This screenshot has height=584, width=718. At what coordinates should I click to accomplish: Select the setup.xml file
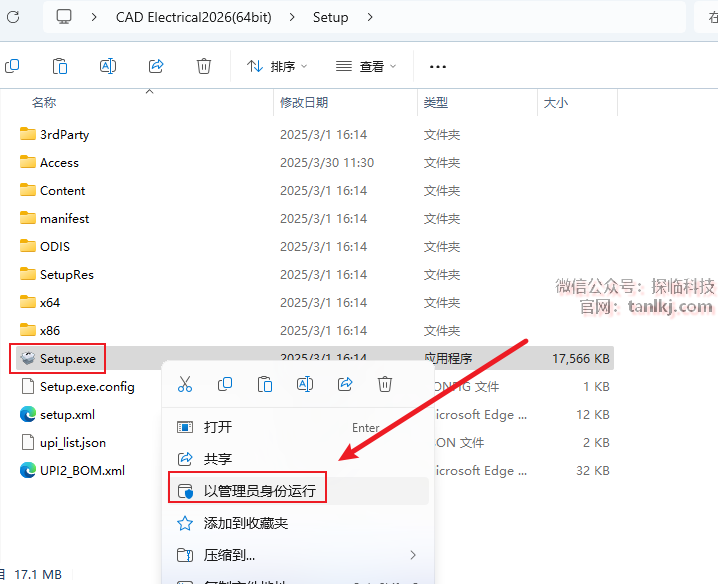pyautogui.click(x=67, y=415)
